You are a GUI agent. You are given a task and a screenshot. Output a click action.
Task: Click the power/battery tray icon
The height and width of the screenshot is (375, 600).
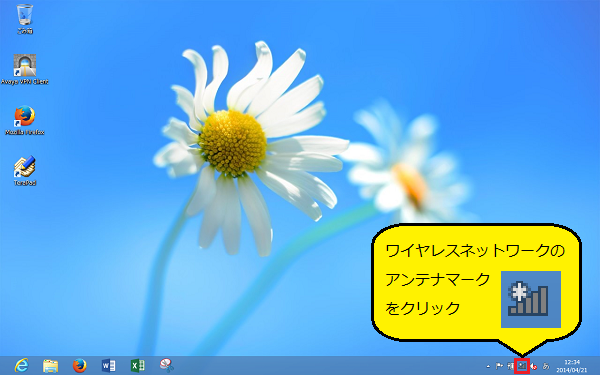pyautogui.click(x=510, y=366)
